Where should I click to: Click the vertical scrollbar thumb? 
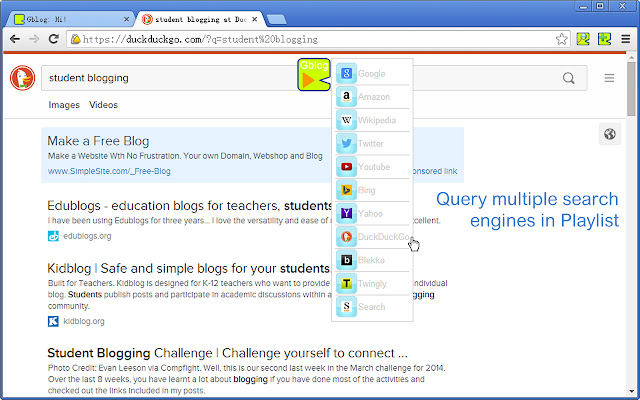tap(631, 89)
